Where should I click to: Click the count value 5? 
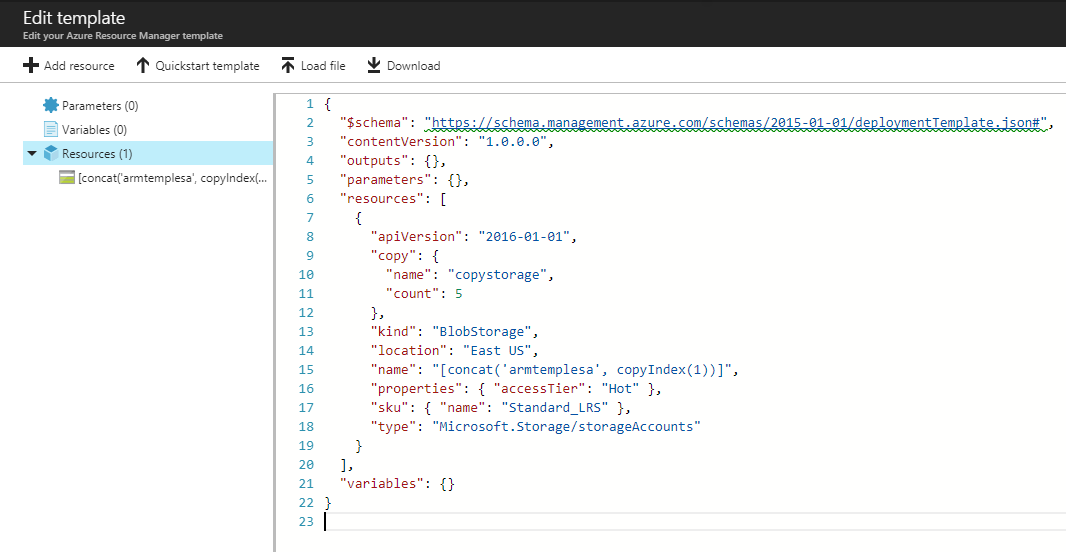460,294
